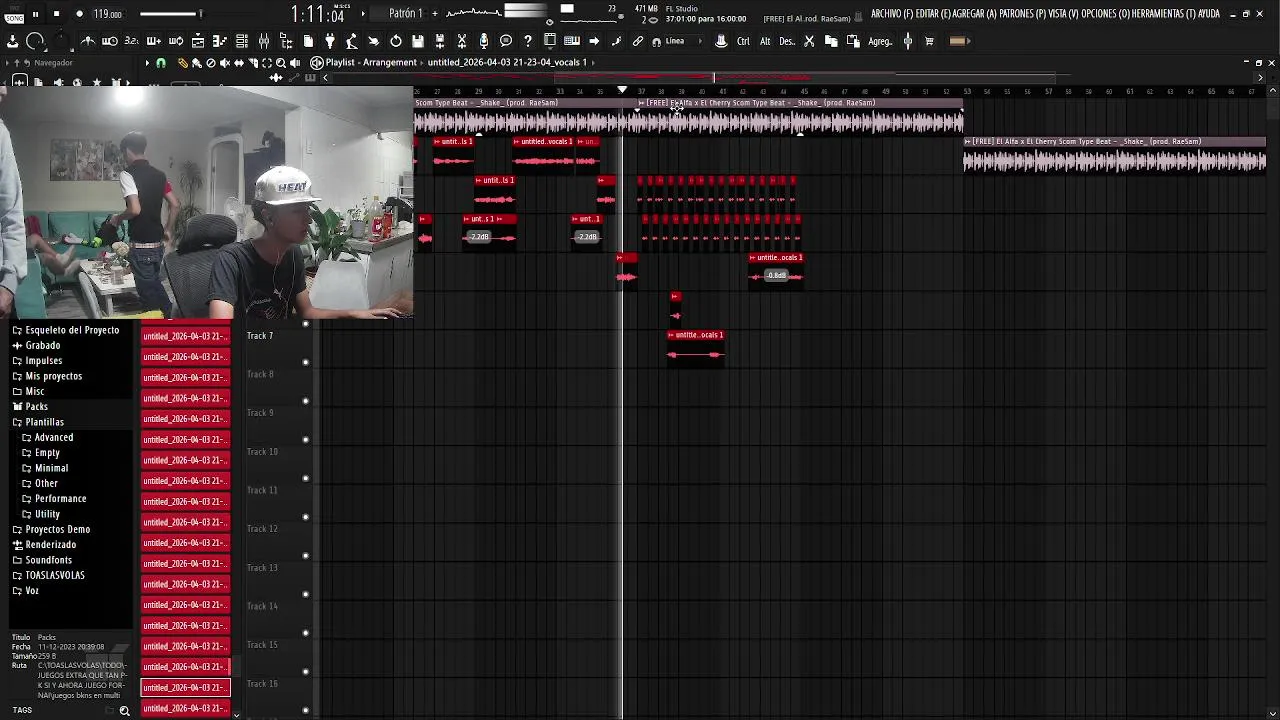Select the playlist Mute tool
The height and width of the screenshot is (720, 1280).
pos(224,62)
